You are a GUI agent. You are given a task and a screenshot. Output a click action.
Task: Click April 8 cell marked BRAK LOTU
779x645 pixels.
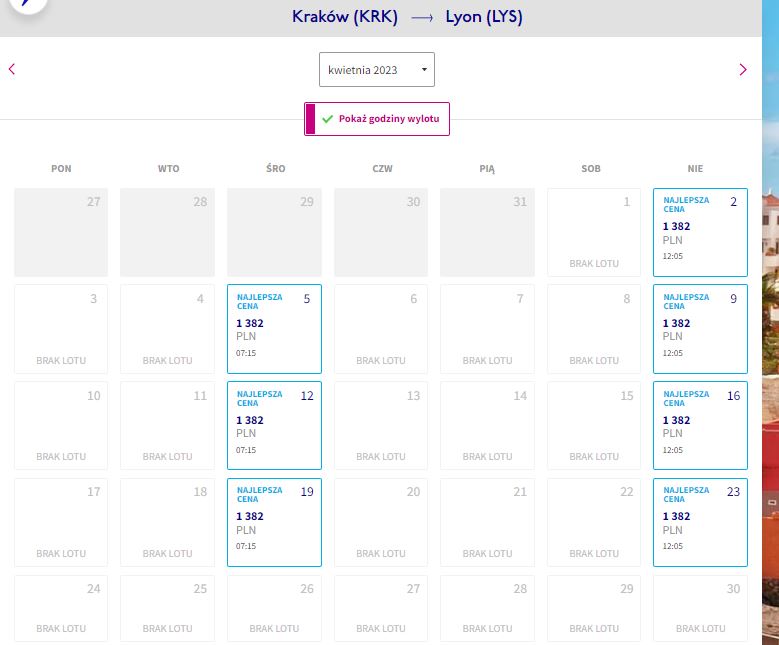point(594,329)
